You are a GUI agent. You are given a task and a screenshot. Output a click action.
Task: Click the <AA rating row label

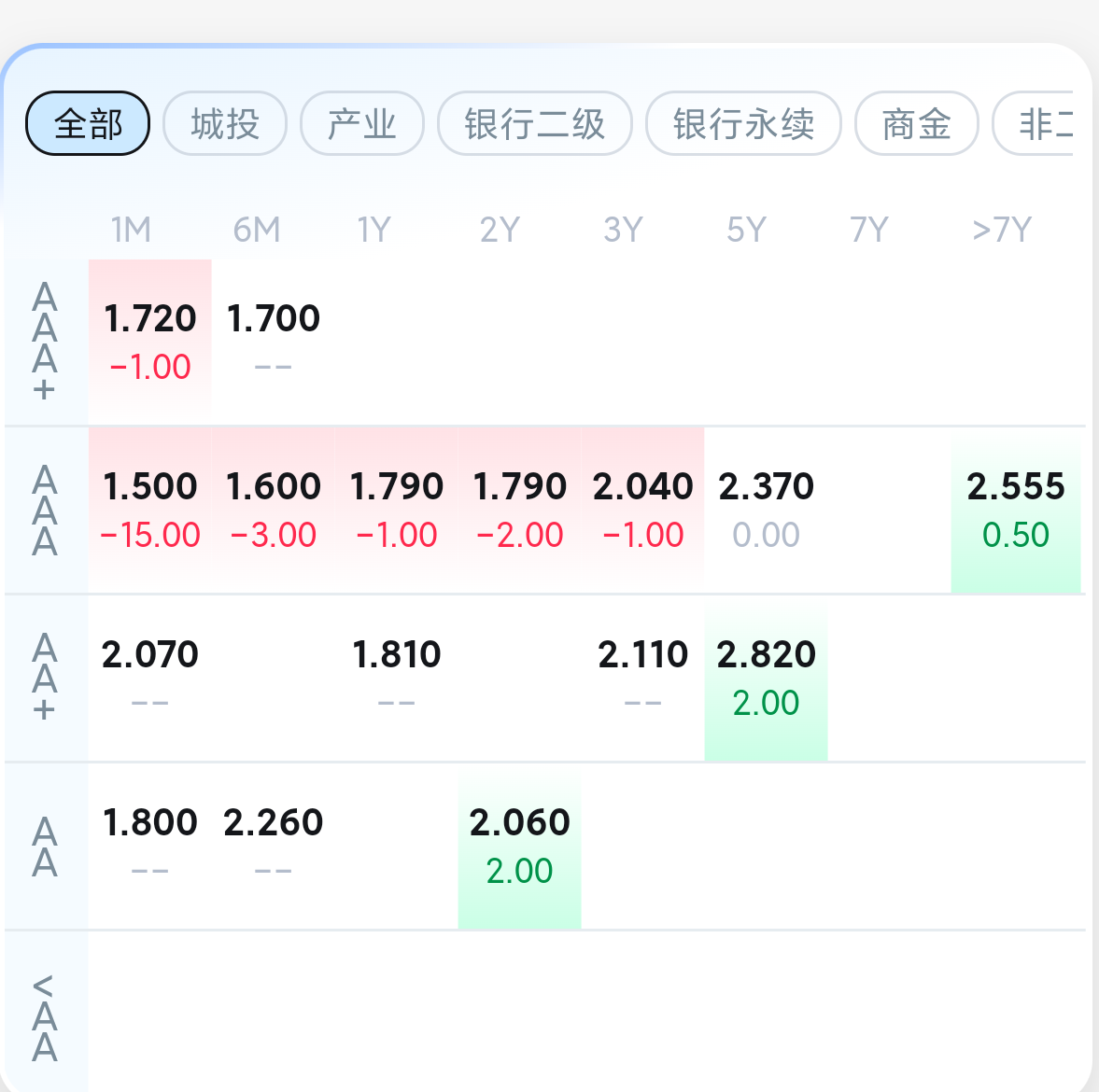44,1017
